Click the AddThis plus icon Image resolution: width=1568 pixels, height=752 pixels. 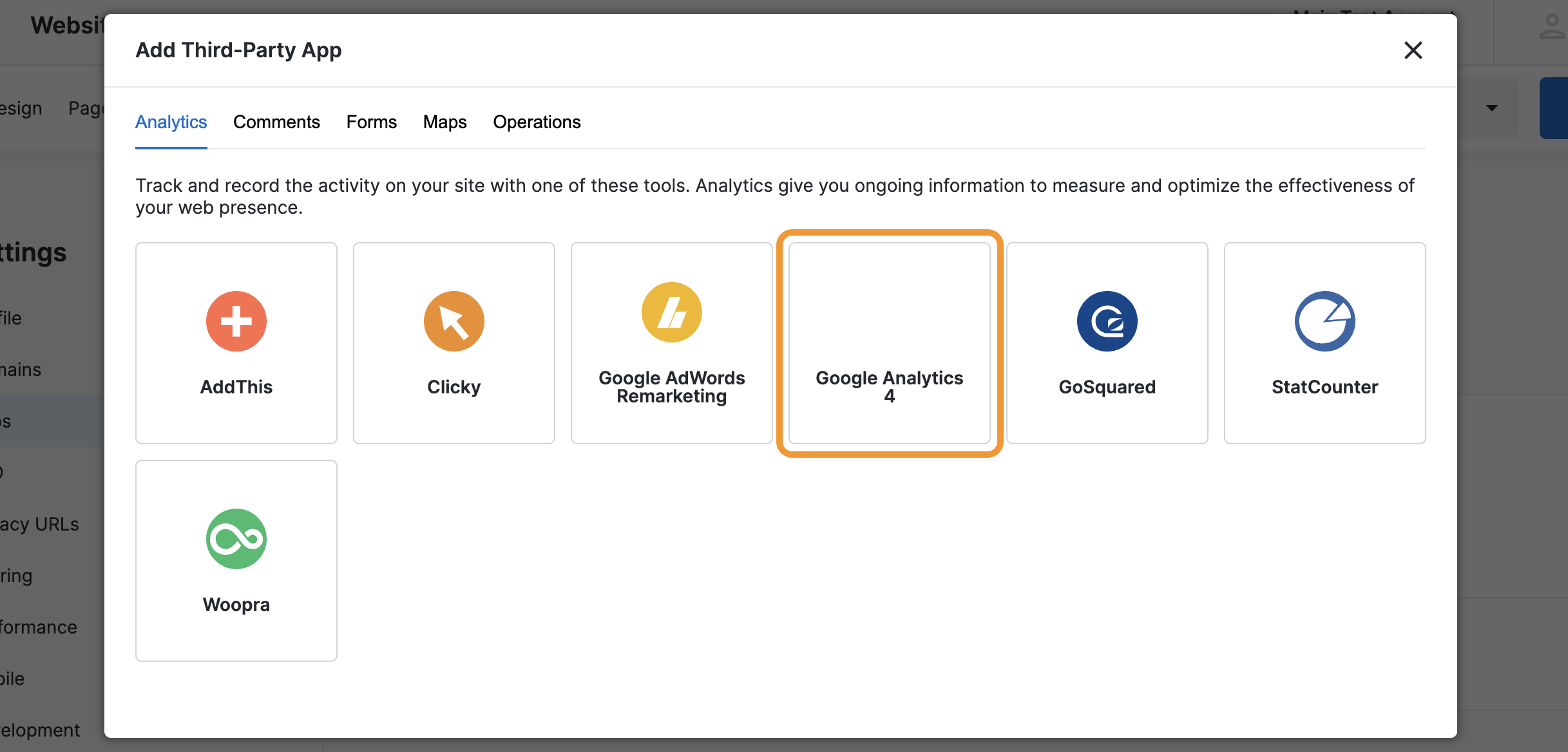[x=236, y=321]
